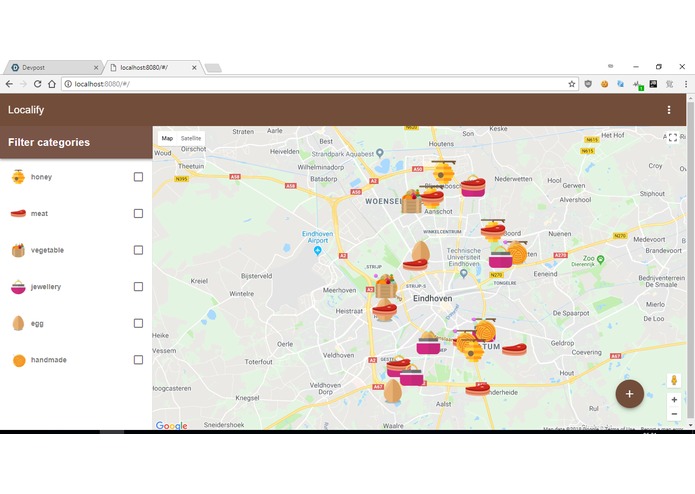Go to browser home page
Viewport: 695px width, 494px height.
point(52,84)
